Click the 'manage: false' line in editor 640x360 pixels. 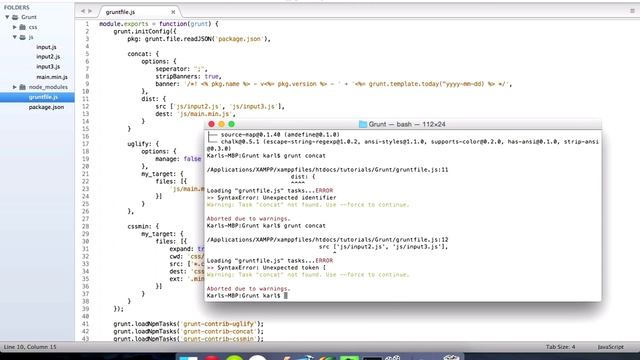(178, 159)
